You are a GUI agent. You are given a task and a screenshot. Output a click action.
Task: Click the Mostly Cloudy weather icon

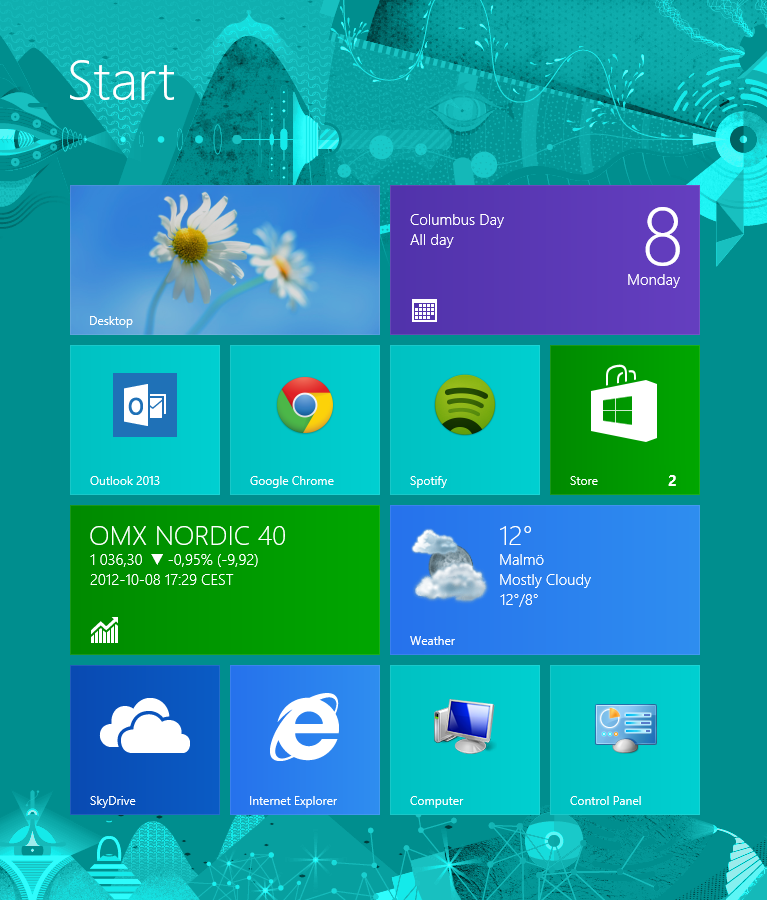(449, 566)
